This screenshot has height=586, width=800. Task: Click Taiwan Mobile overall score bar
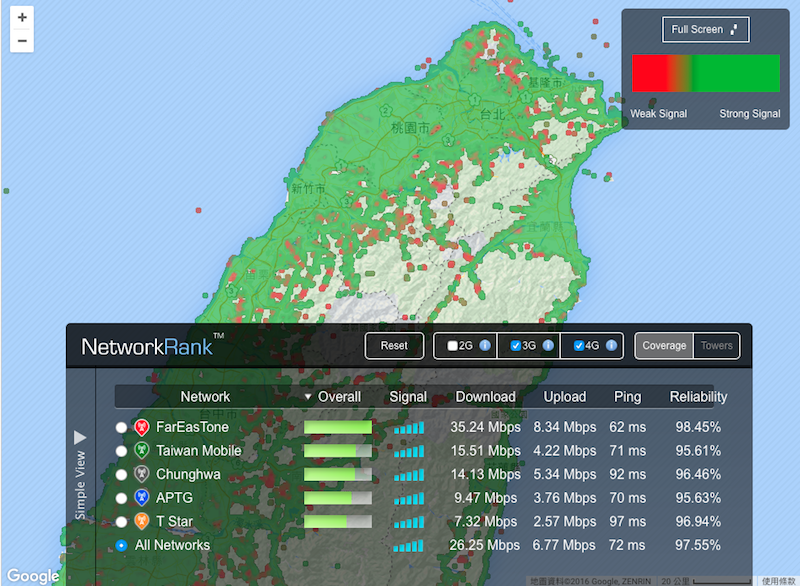338,451
